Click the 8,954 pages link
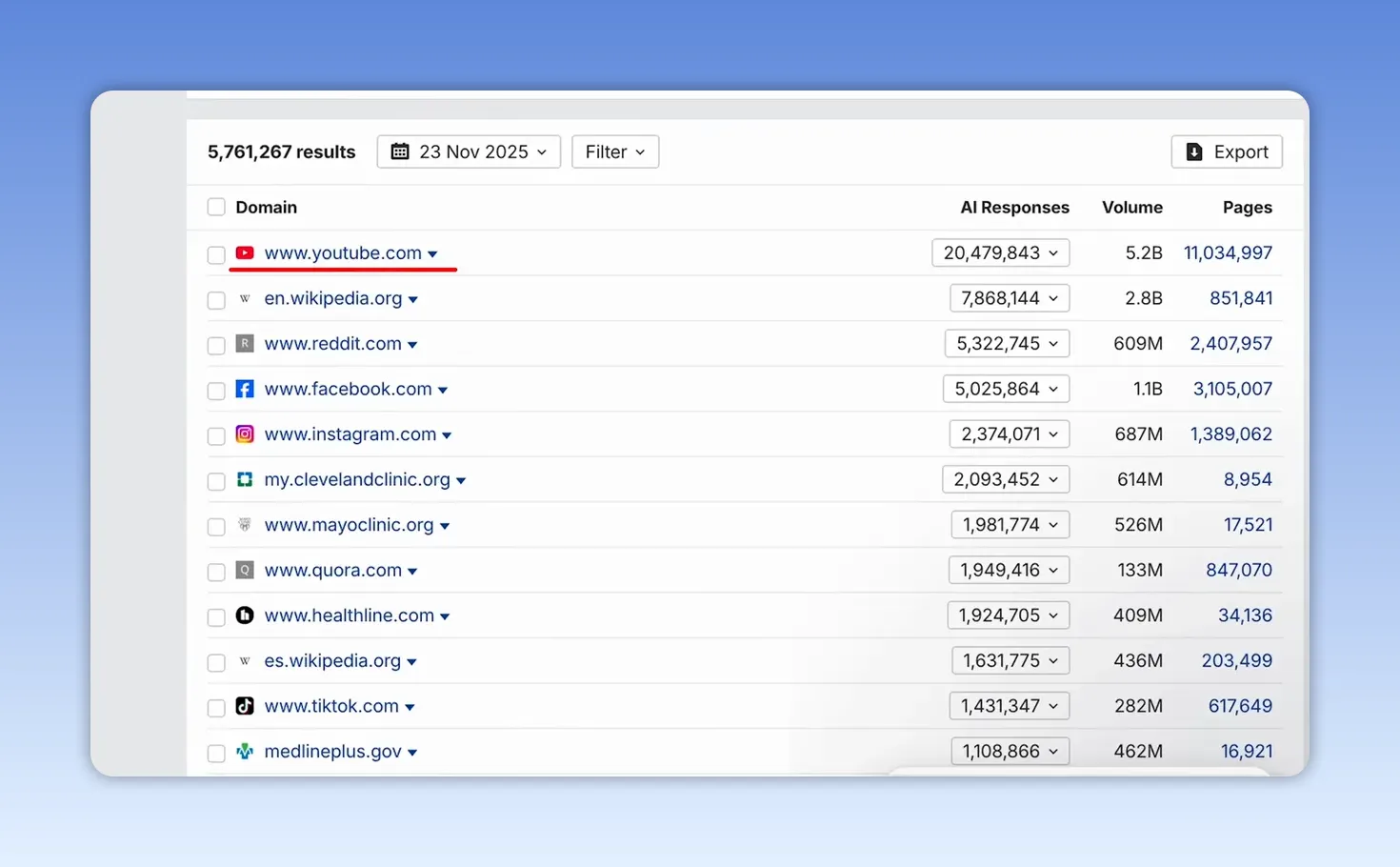The width and height of the screenshot is (1400, 867). point(1248,479)
